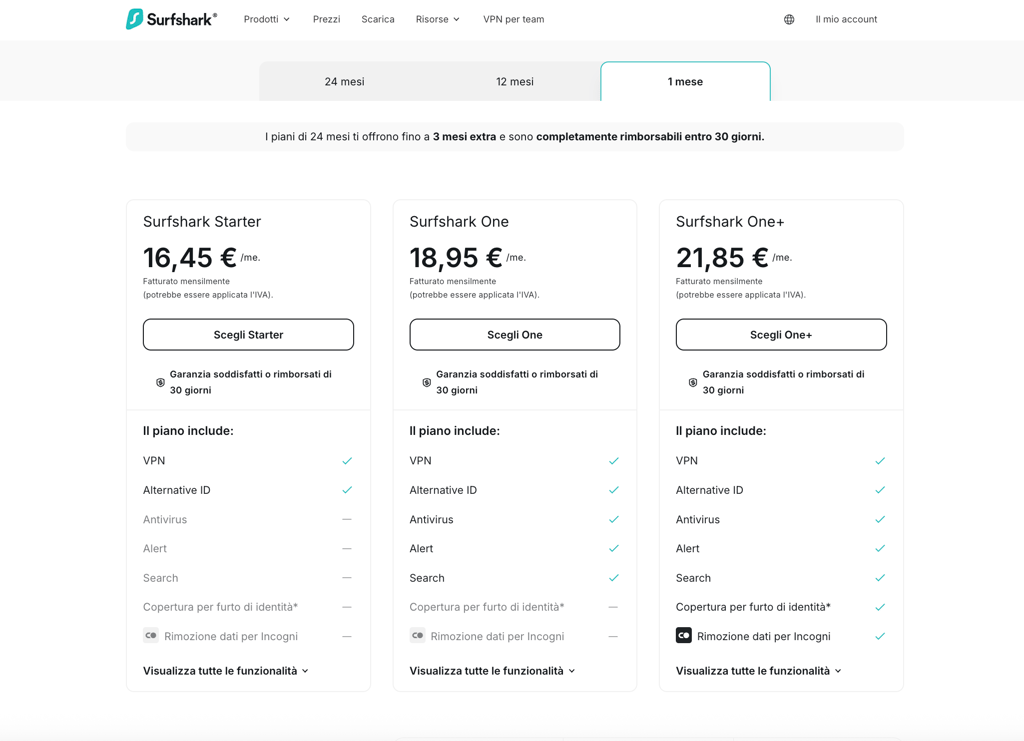Click guarantee shield icon under Scegli One+
Viewport: 1024px width, 741px height.
click(693, 383)
